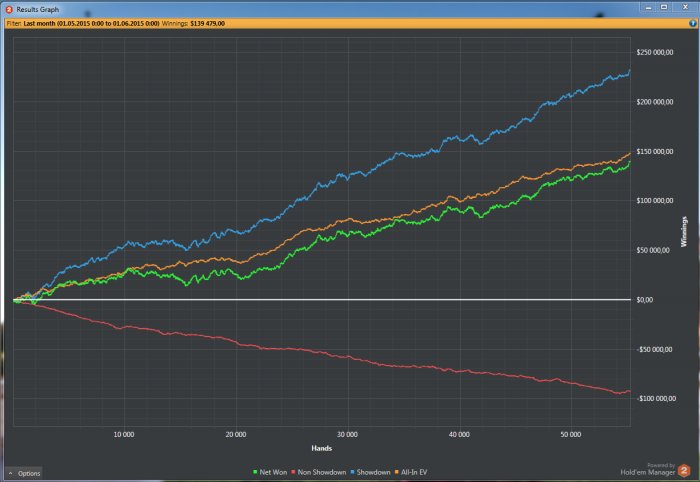This screenshot has height=482, width=700.
Task: Click the orange All-In EV color swatch
Action: (x=396, y=472)
